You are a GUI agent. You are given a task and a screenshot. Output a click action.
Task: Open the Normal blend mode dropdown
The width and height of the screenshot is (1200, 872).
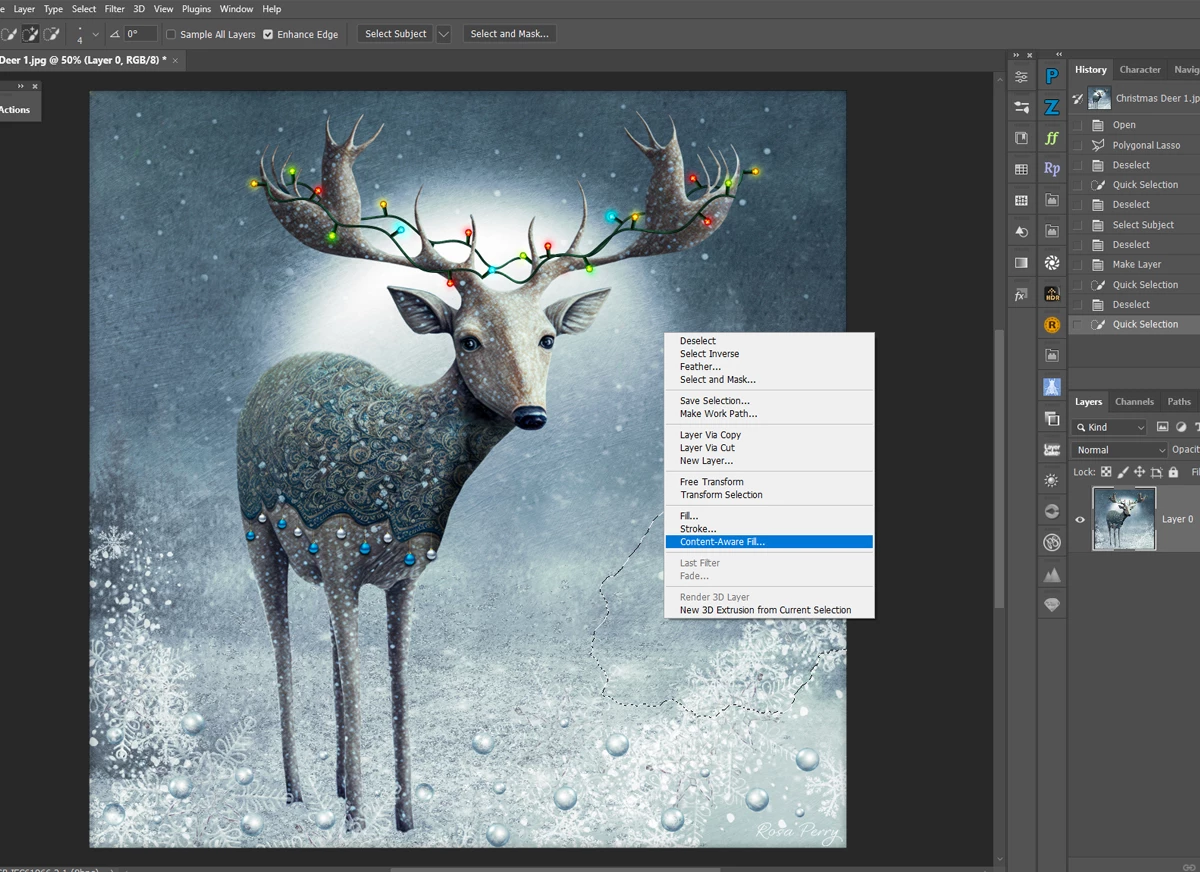[x=1119, y=450]
